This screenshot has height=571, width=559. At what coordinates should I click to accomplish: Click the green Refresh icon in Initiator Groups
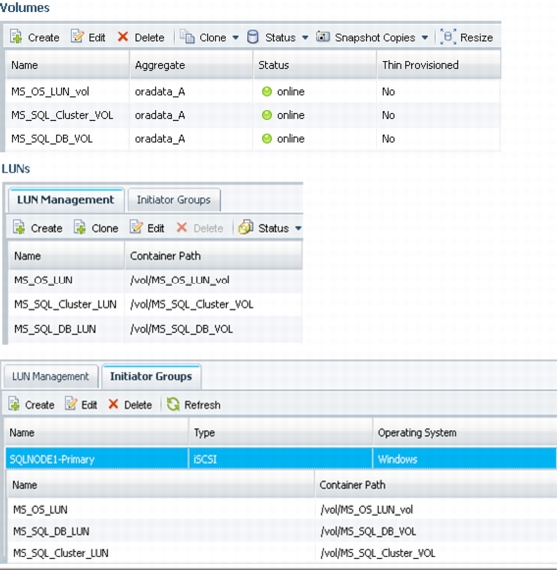point(173,404)
